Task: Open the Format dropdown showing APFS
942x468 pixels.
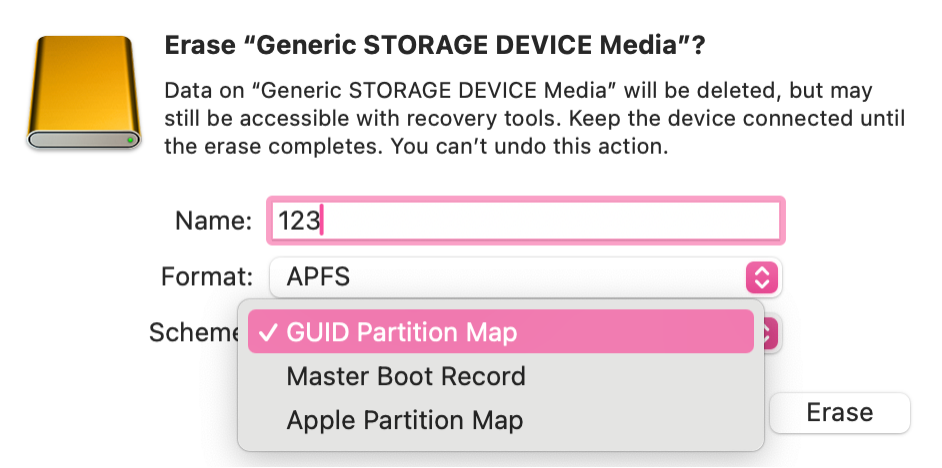Action: point(525,277)
